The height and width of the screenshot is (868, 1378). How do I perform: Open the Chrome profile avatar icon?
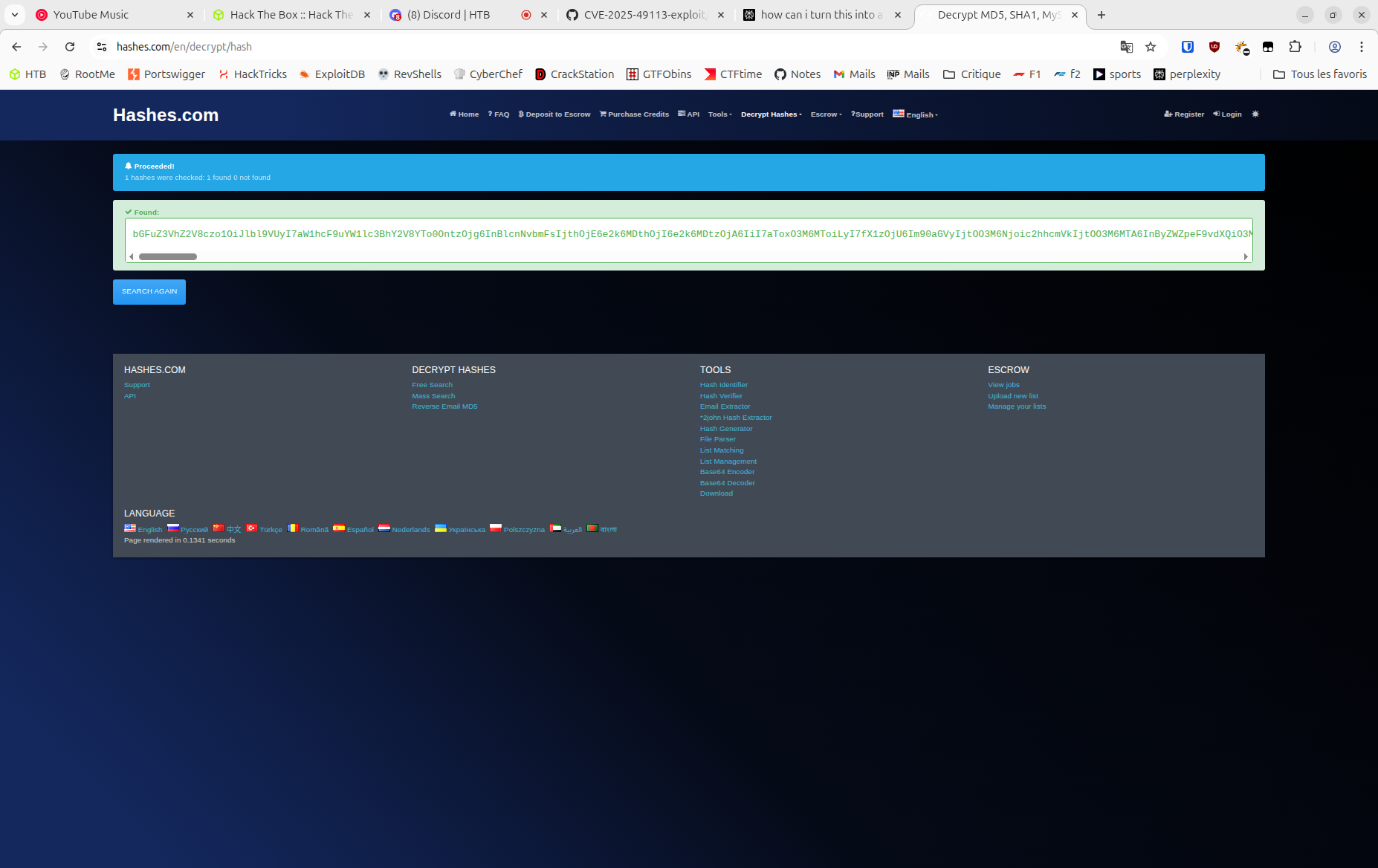[x=1335, y=47]
